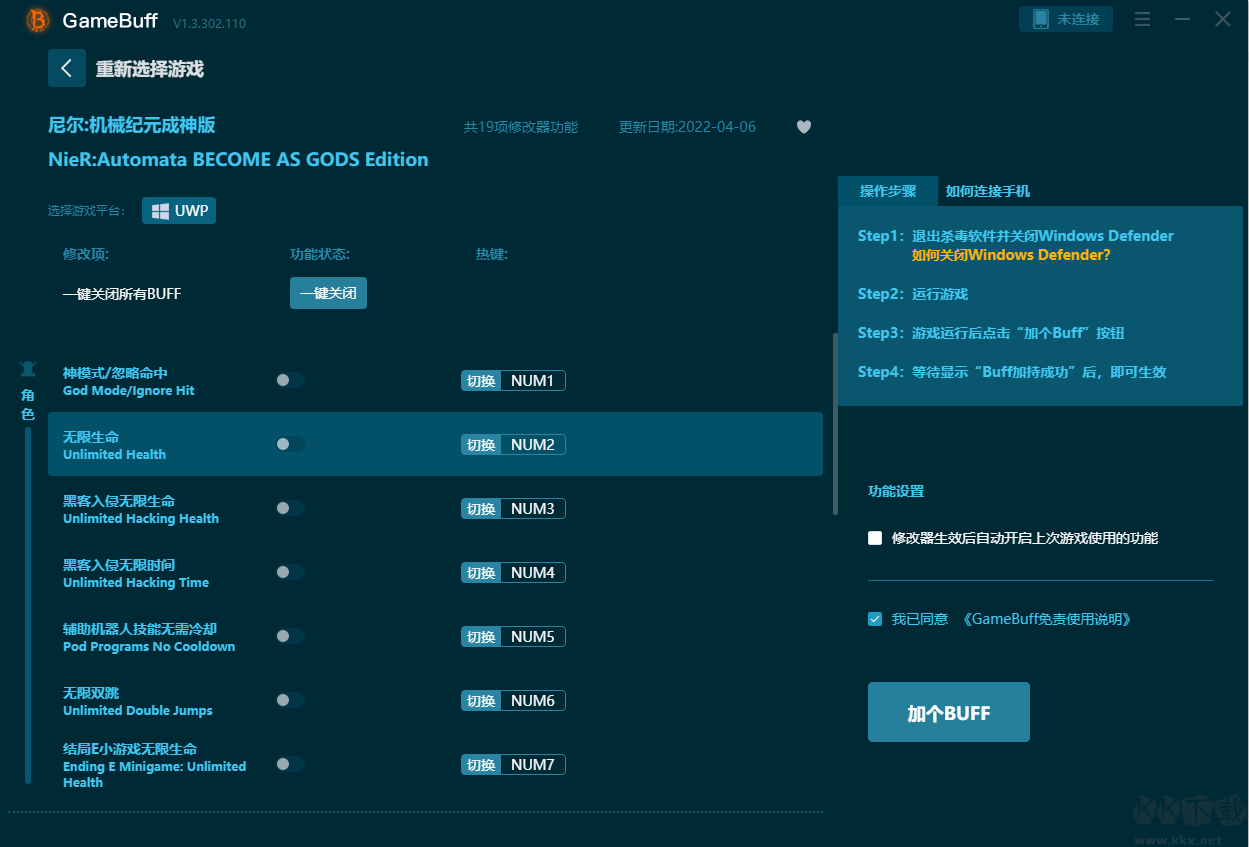Open the hamburger menu icon
Image resolution: width=1249 pixels, height=847 pixels.
pyautogui.click(x=1143, y=19)
